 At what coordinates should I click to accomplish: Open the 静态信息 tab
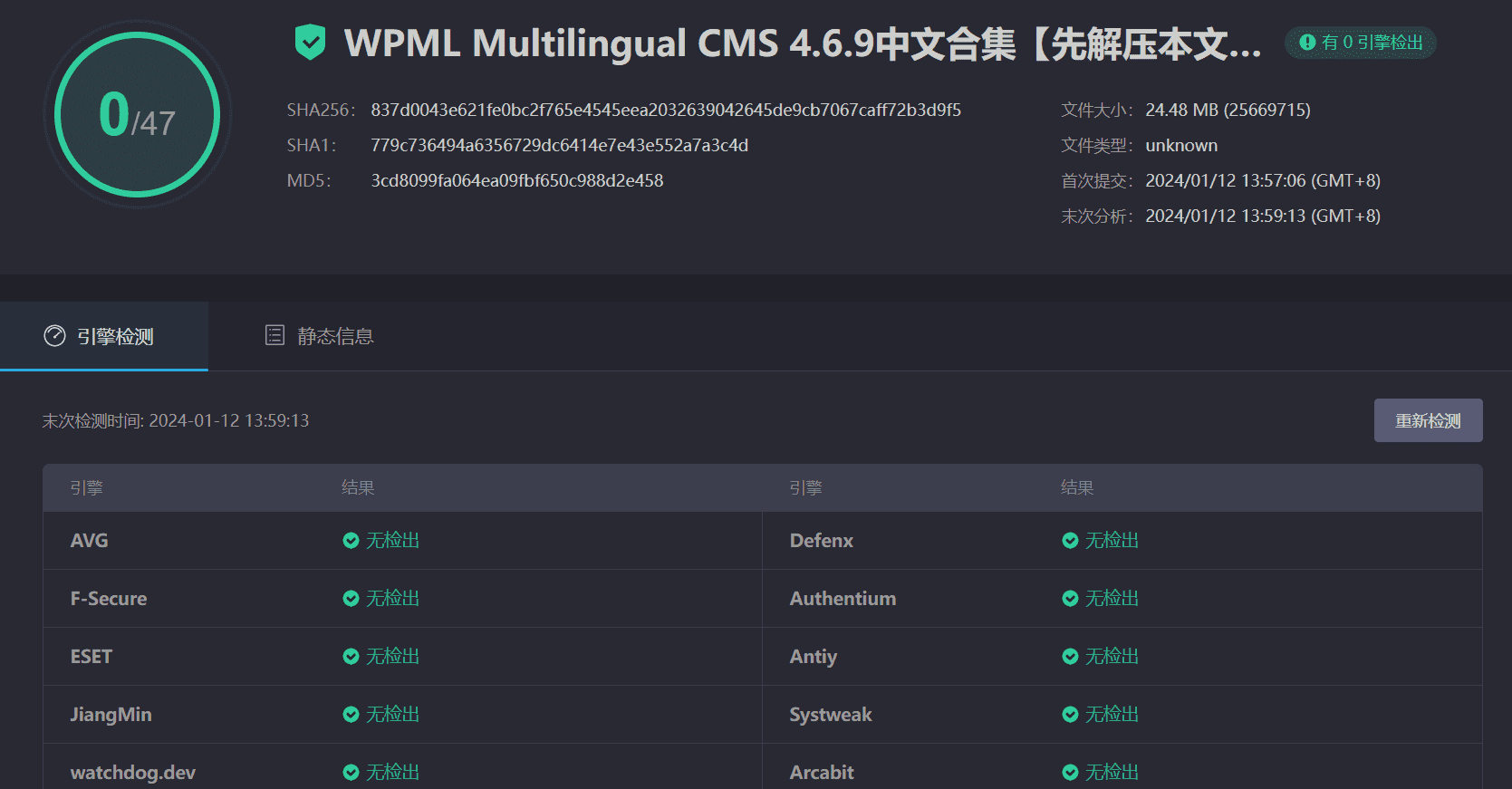click(319, 336)
